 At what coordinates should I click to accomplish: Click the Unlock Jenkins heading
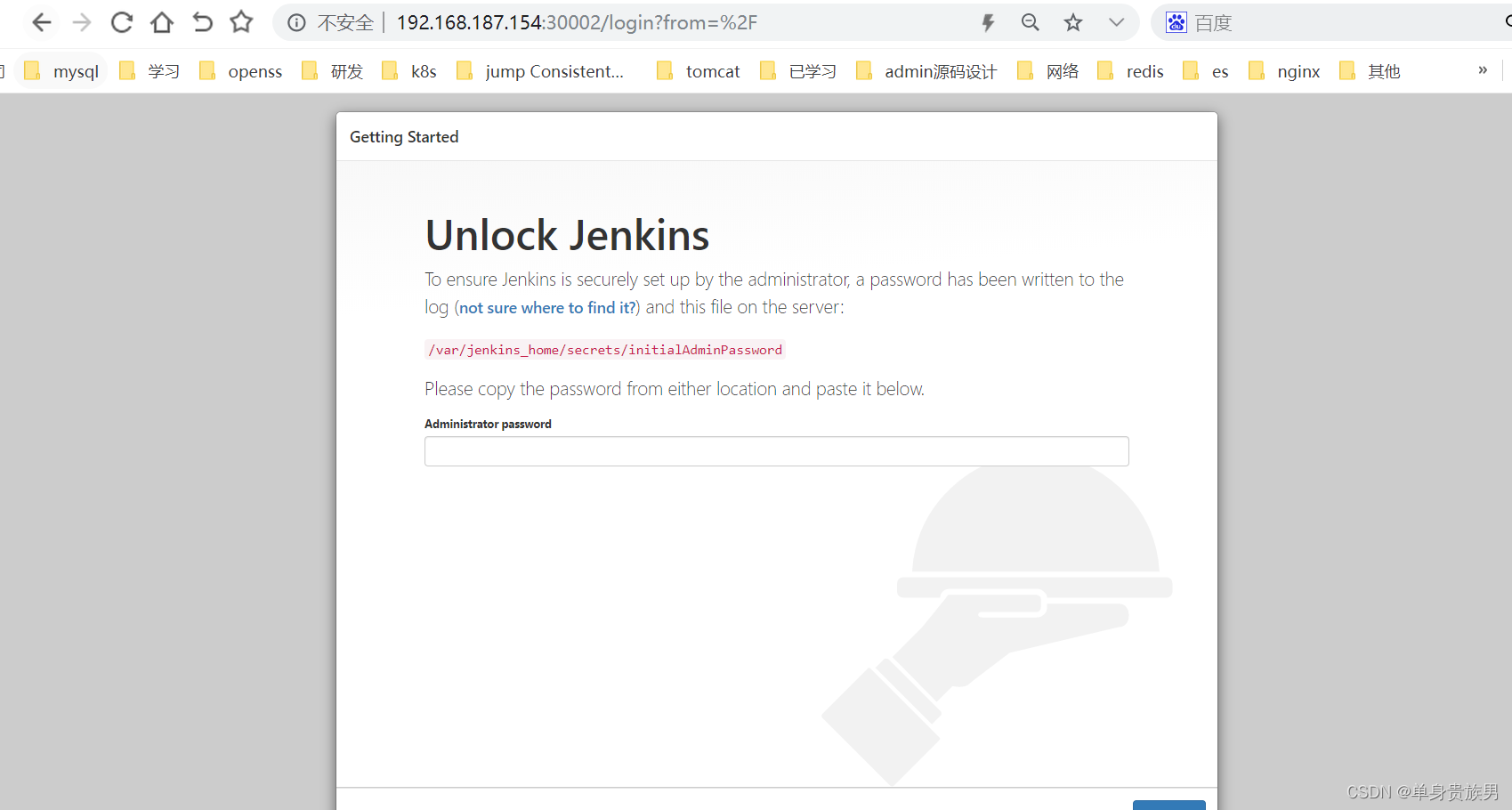[x=567, y=236]
